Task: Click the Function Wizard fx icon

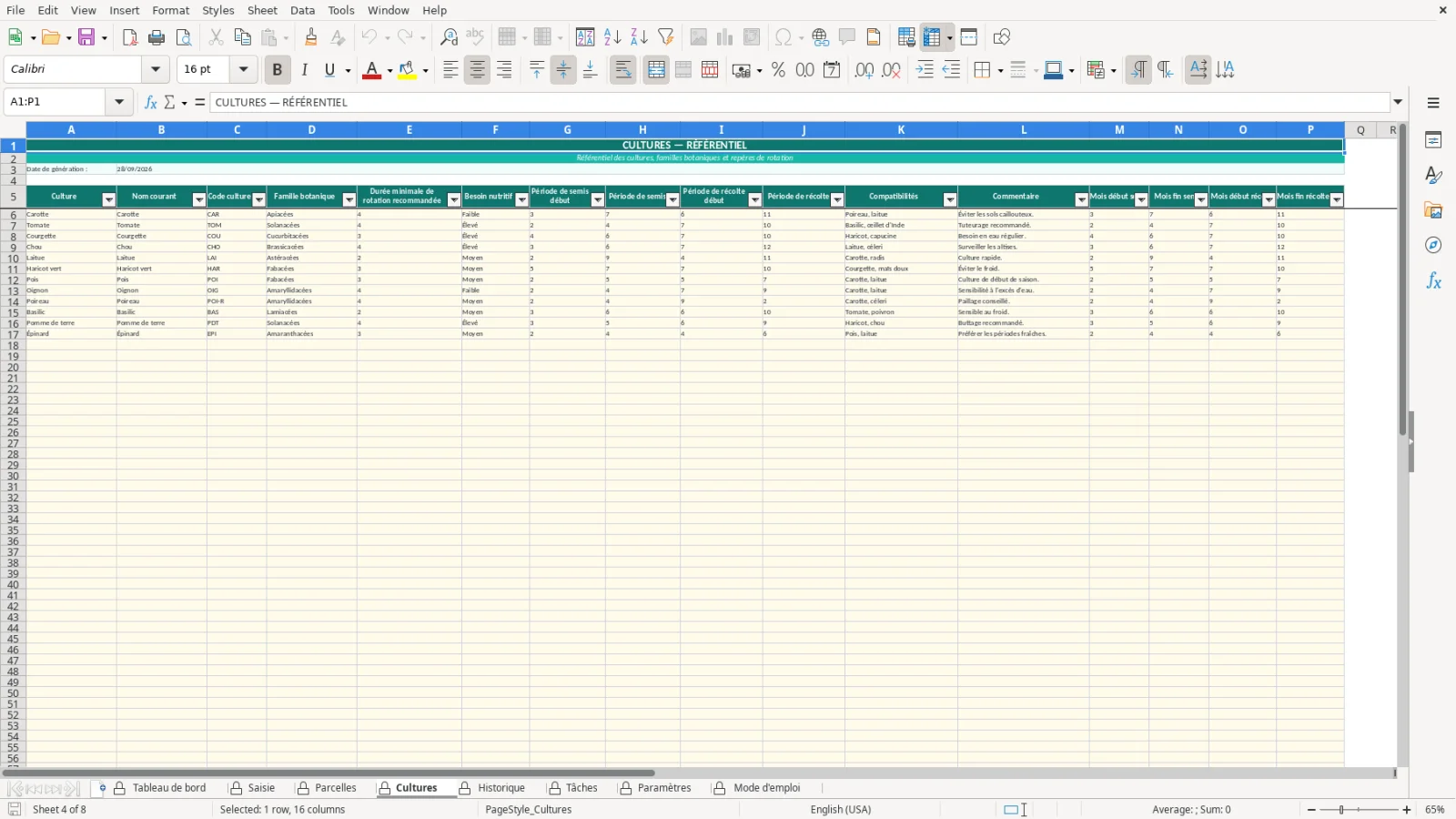Action: coord(151,102)
